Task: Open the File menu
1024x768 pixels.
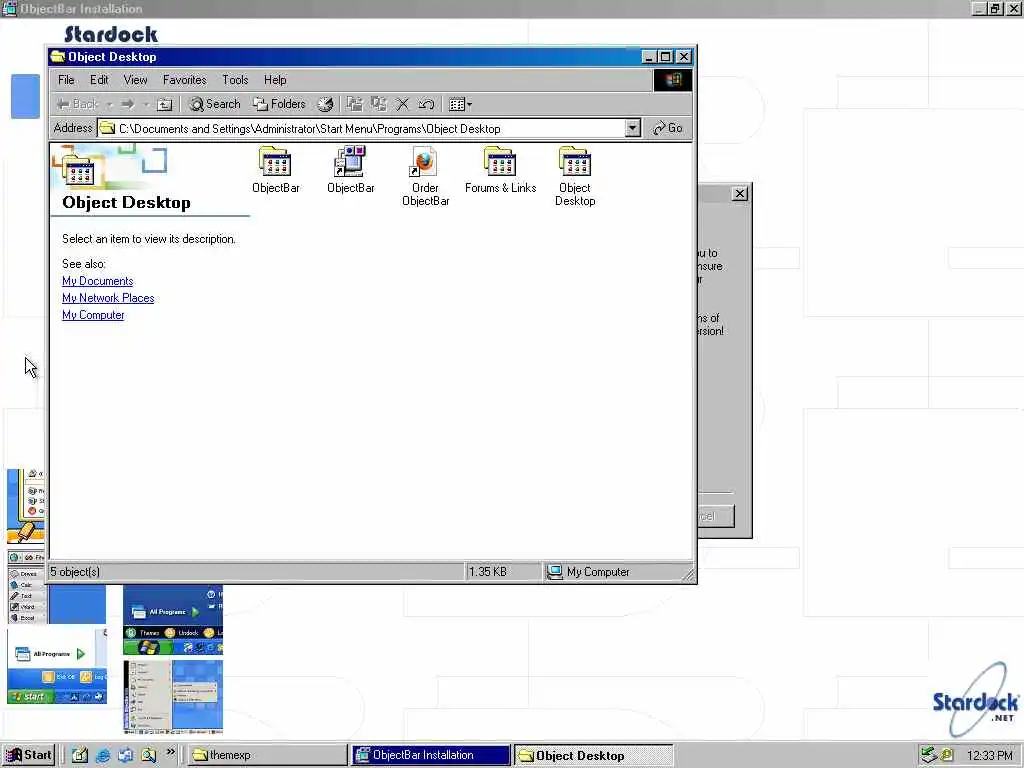Action: point(66,80)
